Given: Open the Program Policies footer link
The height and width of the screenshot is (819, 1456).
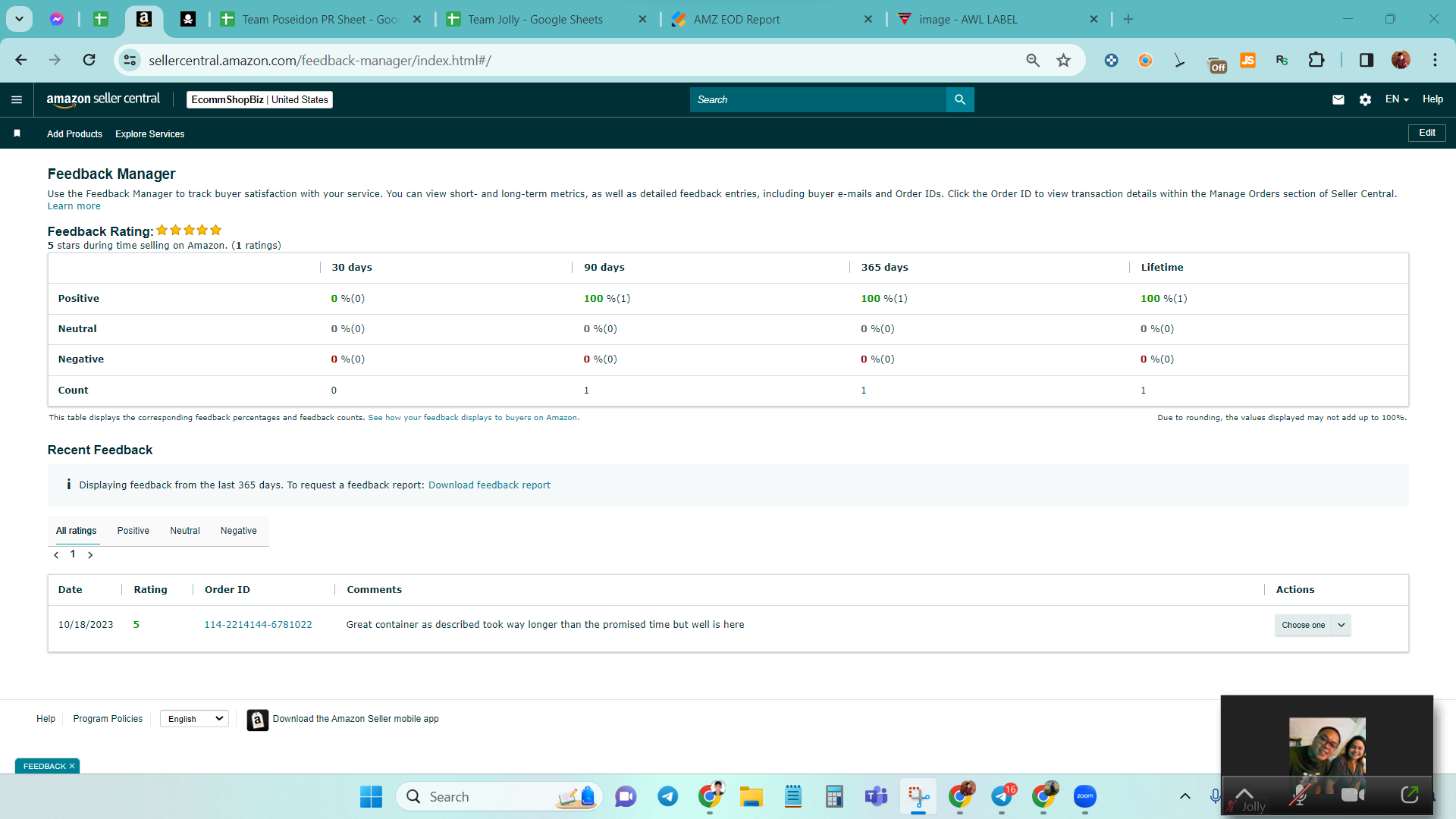Looking at the screenshot, I should click(108, 719).
